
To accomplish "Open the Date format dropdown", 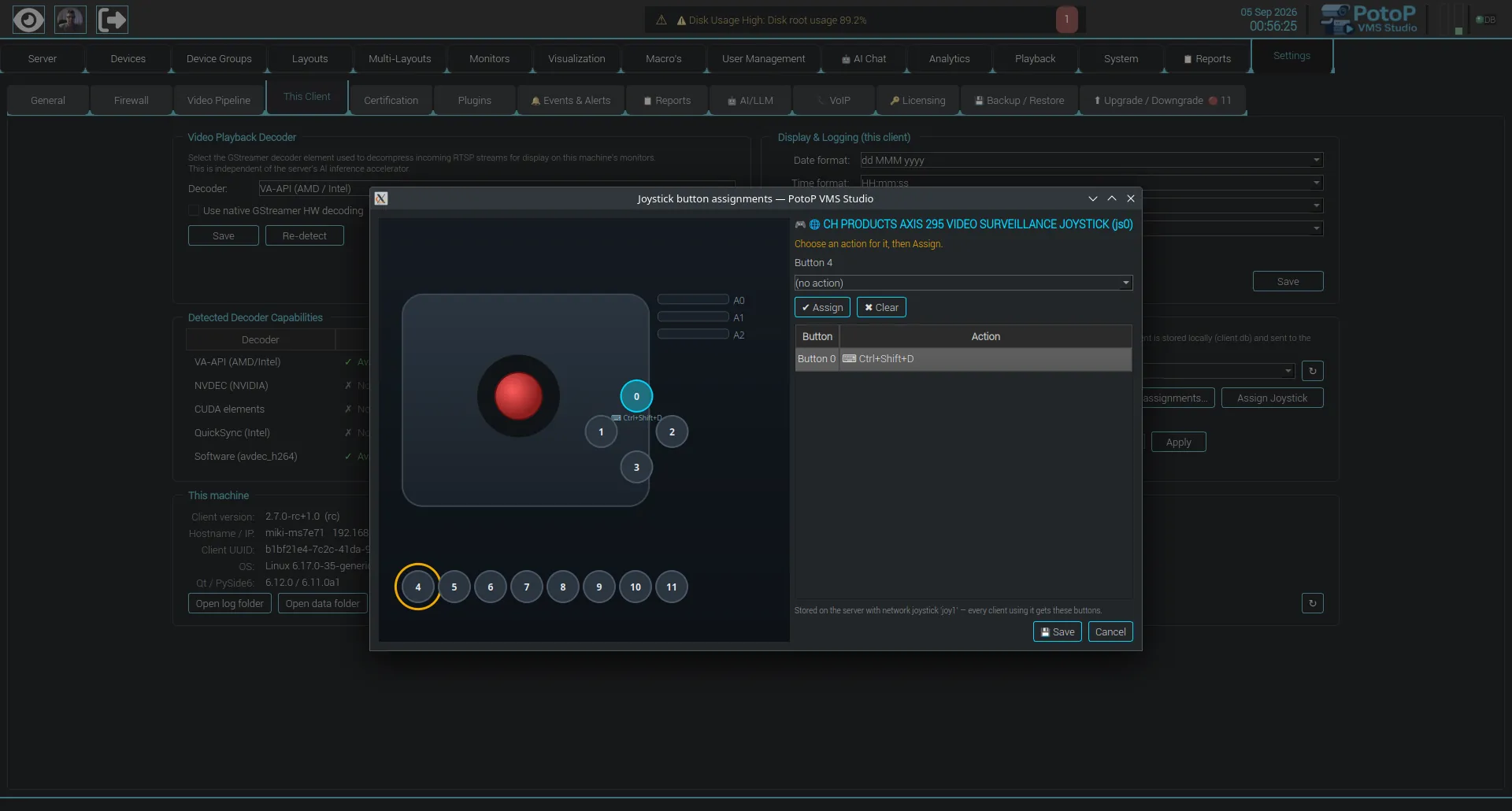I will (x=1091, y=160).
